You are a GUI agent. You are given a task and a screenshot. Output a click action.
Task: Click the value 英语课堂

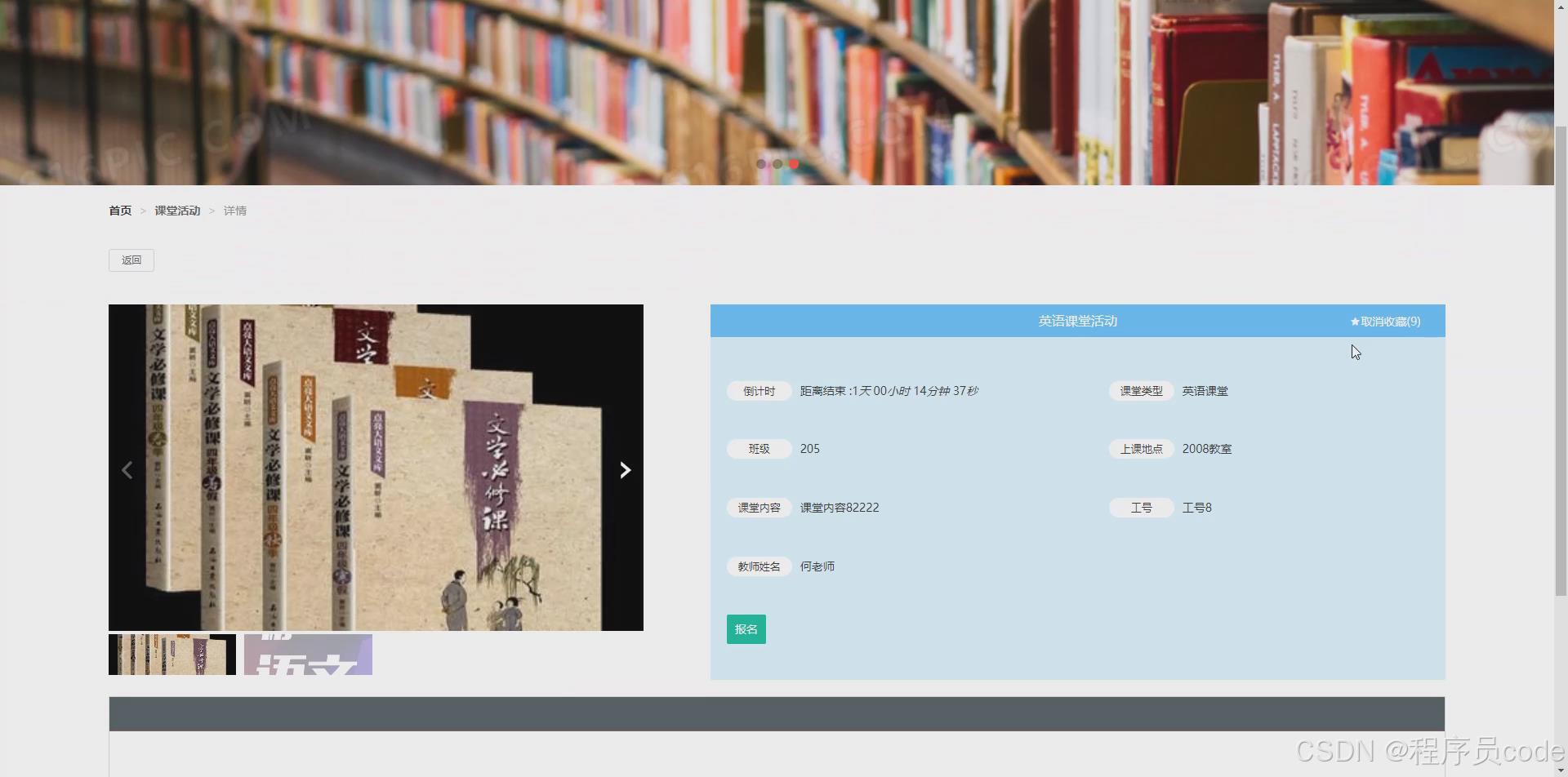pyautogui.click(x=1205, y=391)
